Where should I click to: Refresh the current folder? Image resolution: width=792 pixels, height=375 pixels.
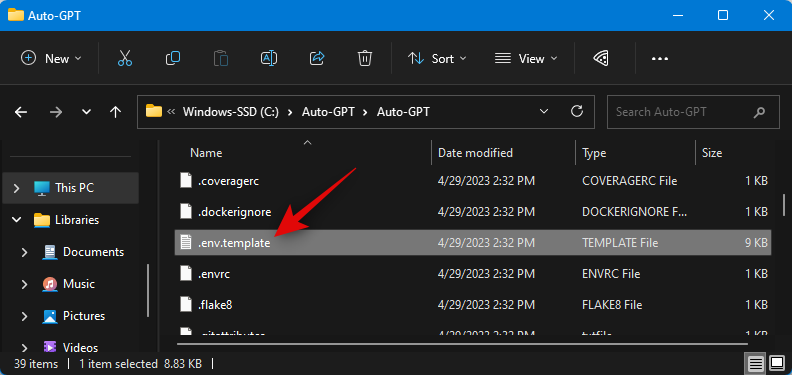point(576,111)
